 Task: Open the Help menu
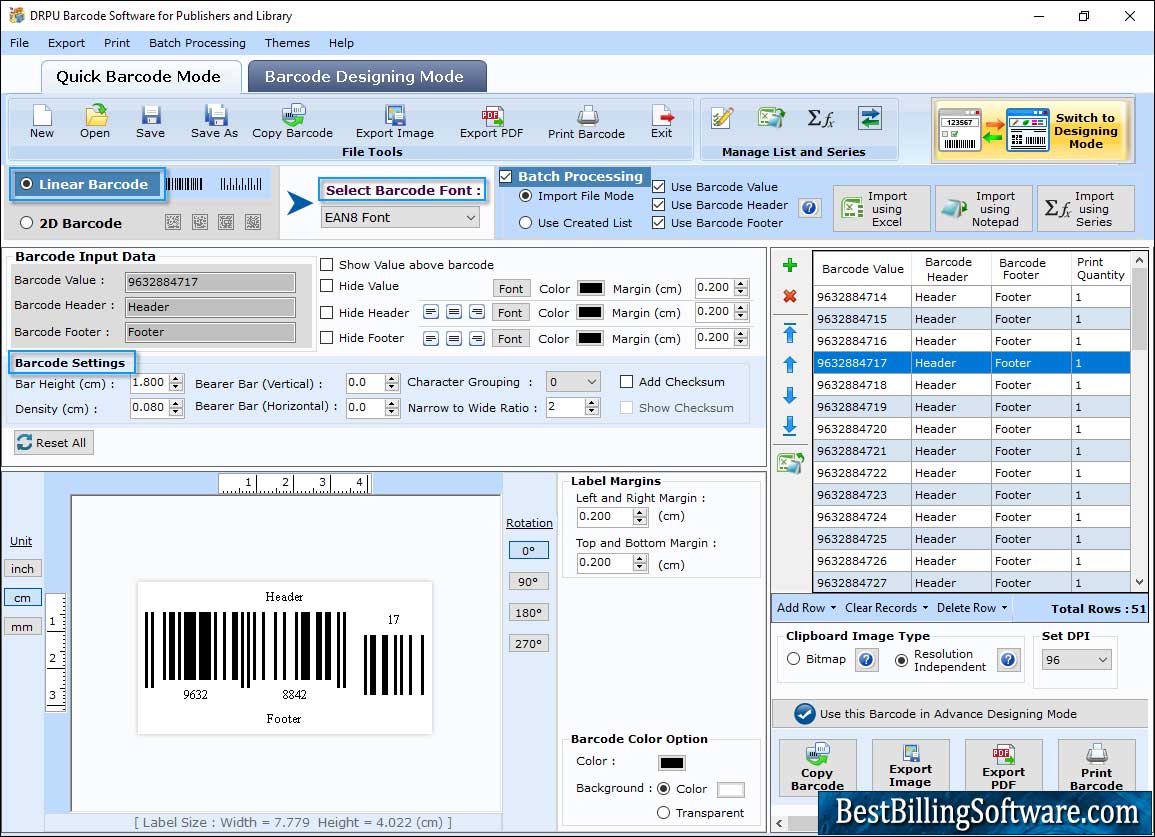(x=341, y=43)
